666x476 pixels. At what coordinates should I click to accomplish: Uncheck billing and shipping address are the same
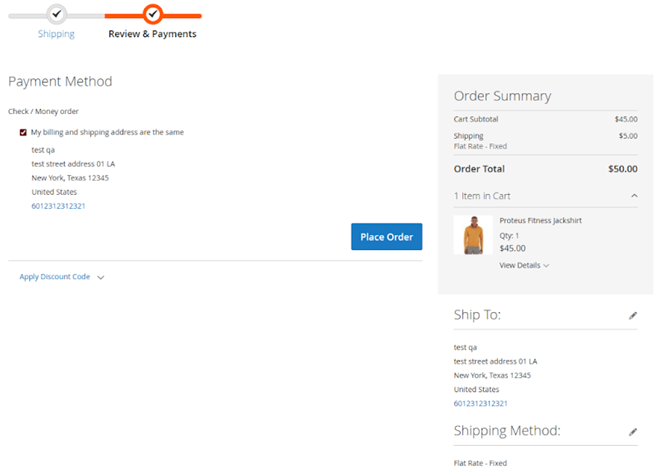[23, 132]
